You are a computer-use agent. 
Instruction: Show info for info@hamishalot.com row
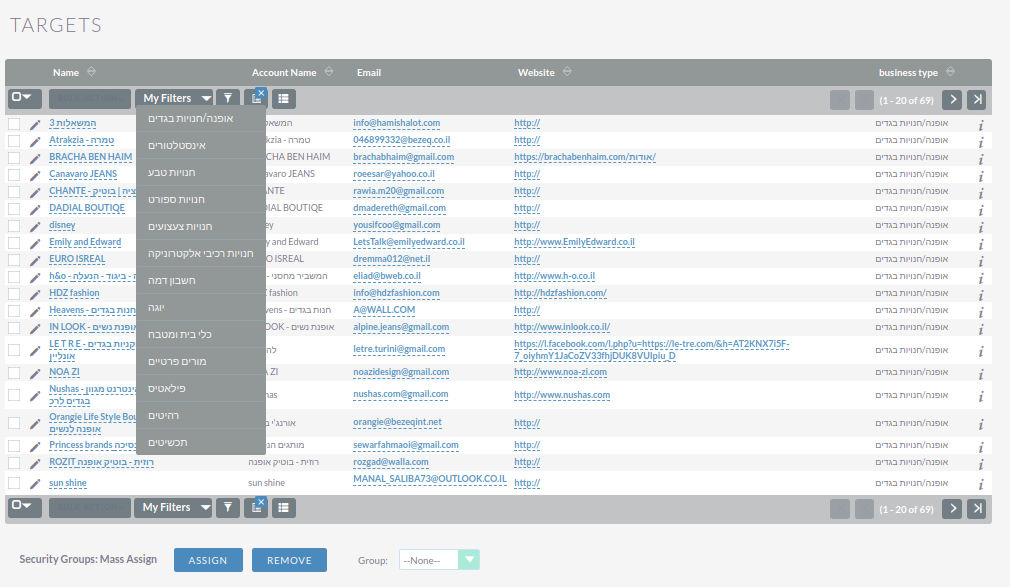pos(981,125)
